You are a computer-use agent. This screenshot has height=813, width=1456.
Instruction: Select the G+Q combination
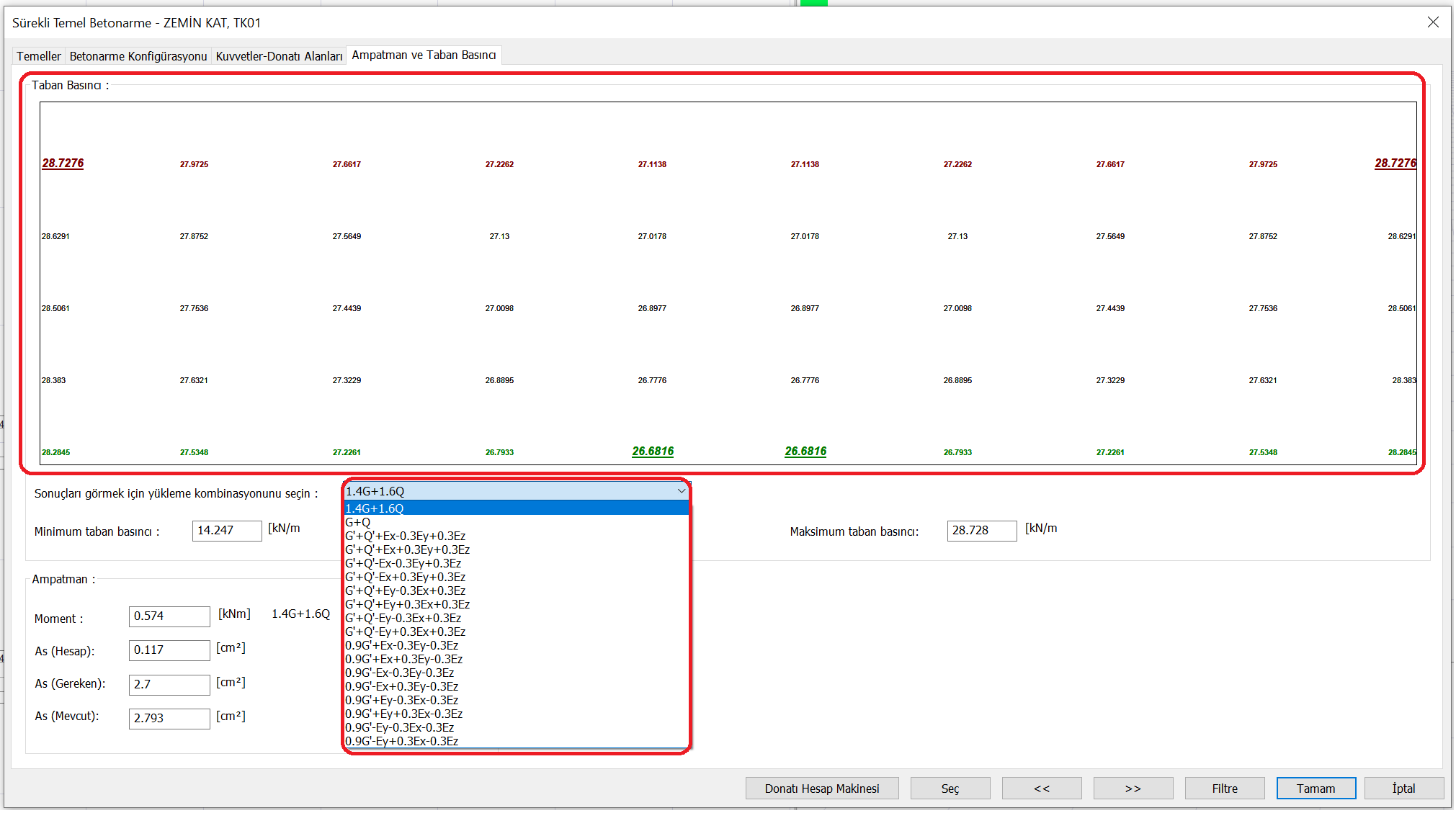pyautogui.click(x=516, y=522)
